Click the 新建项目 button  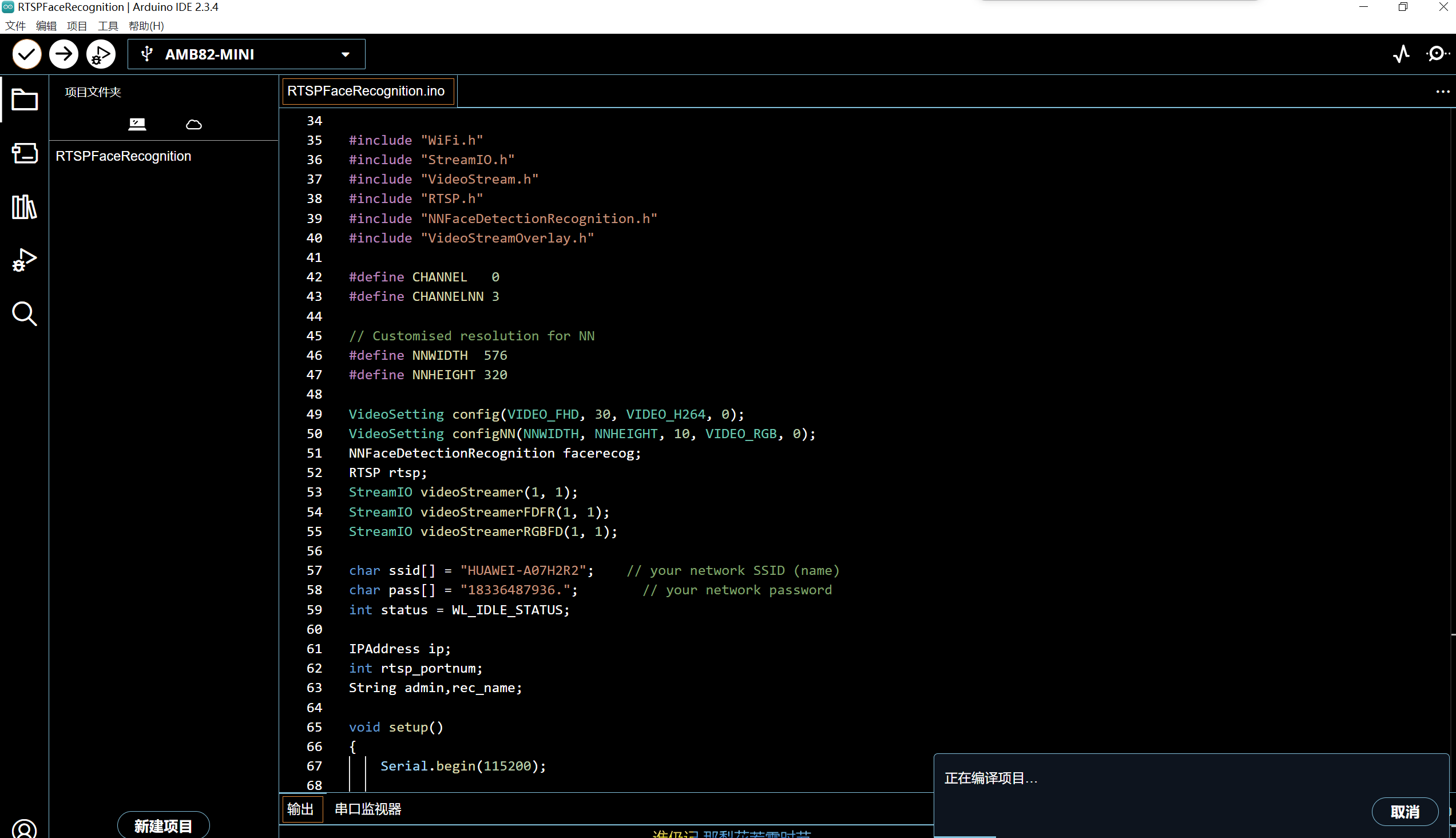coord(164,826)
